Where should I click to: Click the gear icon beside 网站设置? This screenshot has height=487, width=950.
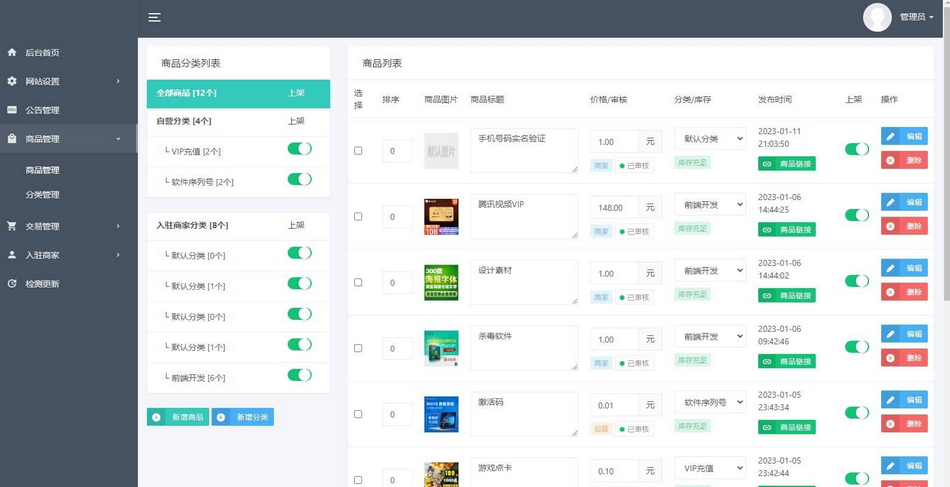click(x=12, y=81)
